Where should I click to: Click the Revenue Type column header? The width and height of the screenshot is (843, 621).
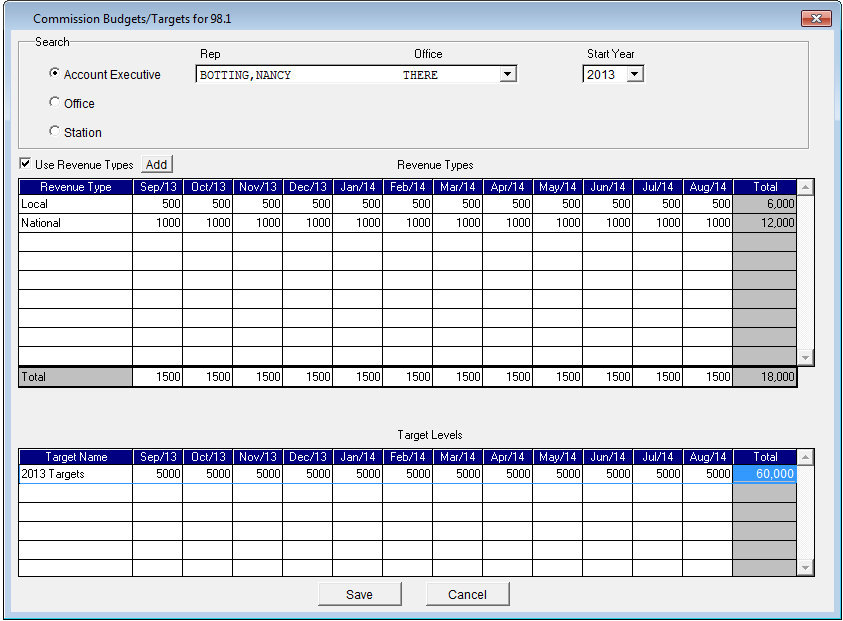75,187
